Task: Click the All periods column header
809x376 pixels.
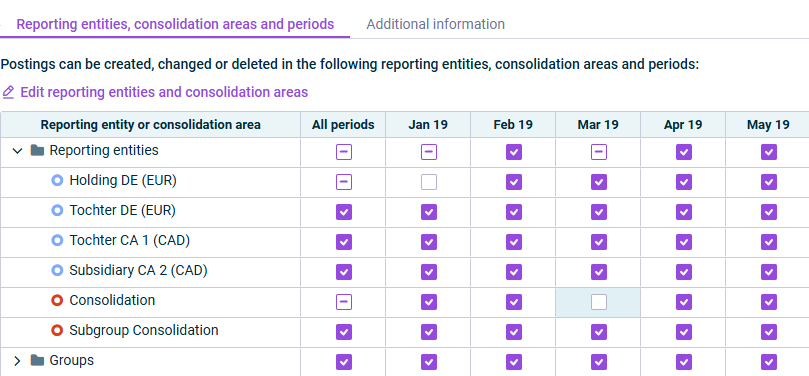Action: (343, 125)
